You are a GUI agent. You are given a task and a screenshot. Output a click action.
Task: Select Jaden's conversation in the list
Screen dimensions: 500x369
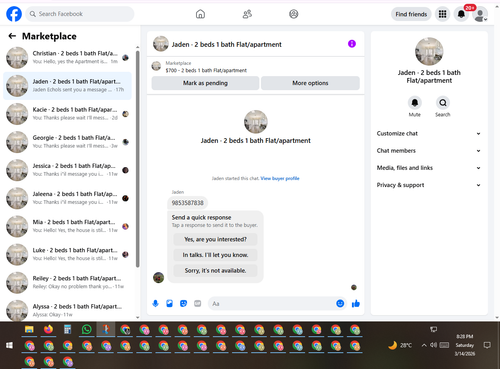[67, 86]
